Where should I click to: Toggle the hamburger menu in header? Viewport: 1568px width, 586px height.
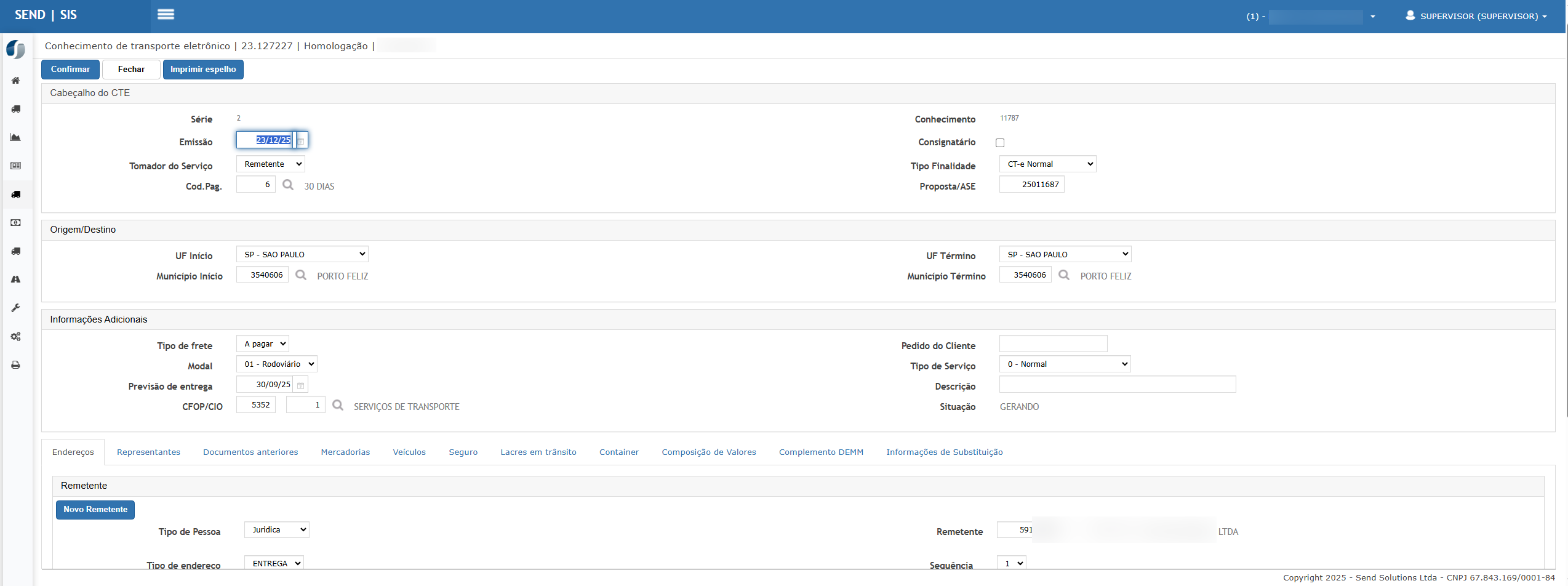tap(166, 15)
